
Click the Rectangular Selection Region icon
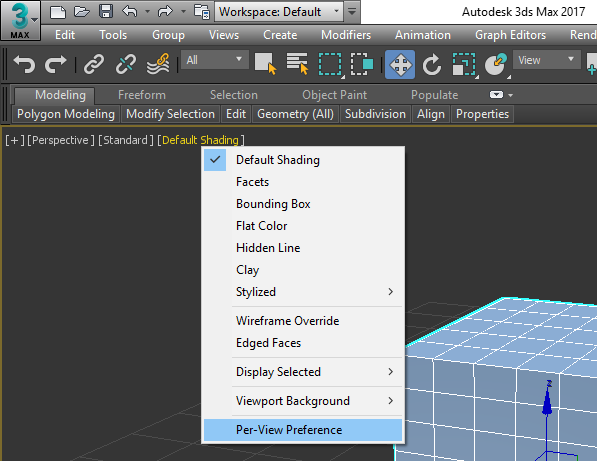330,64
